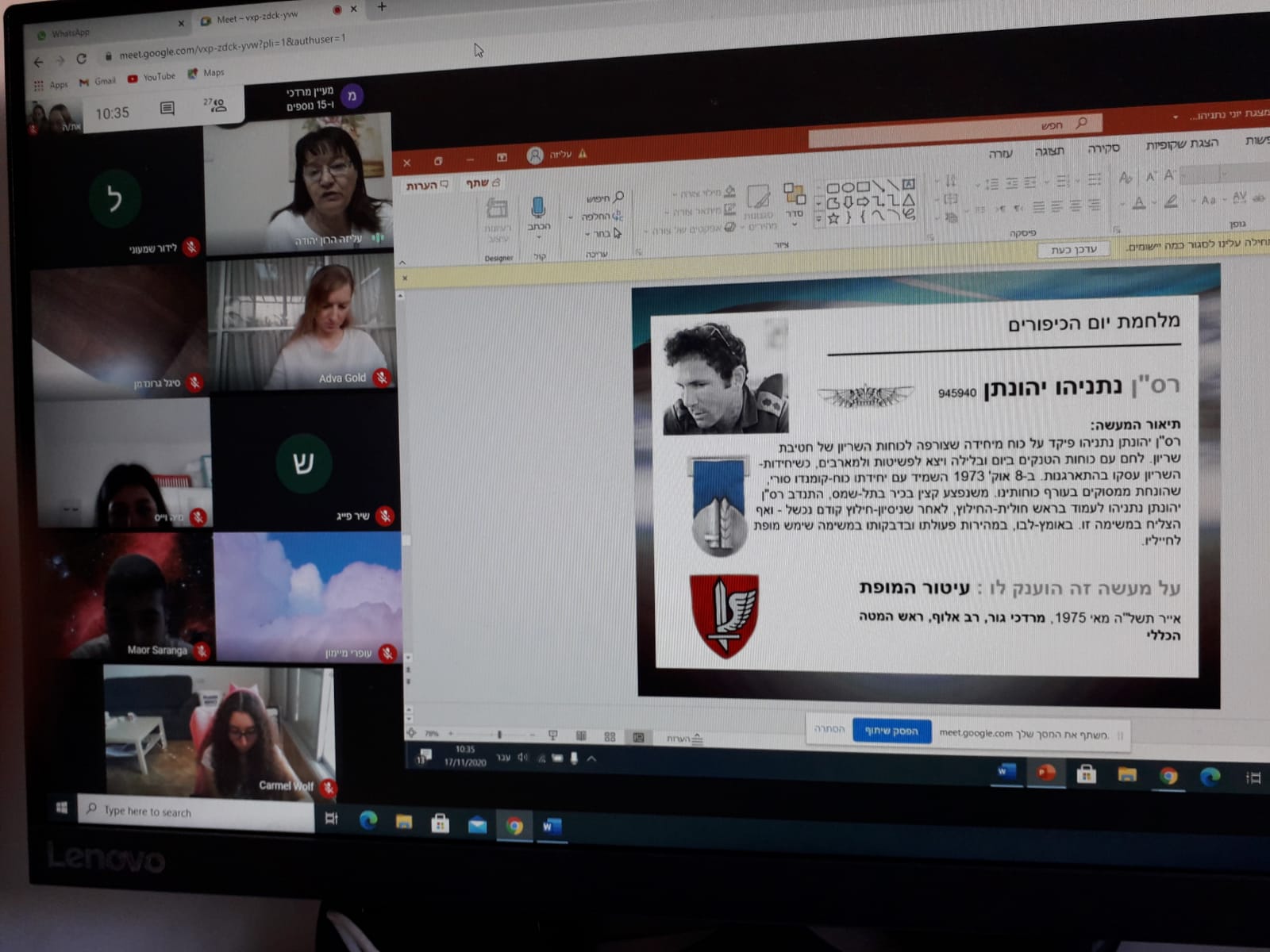
Task: Open the Help (עזרה) ribbon tab
Action: pos(1000,154)
